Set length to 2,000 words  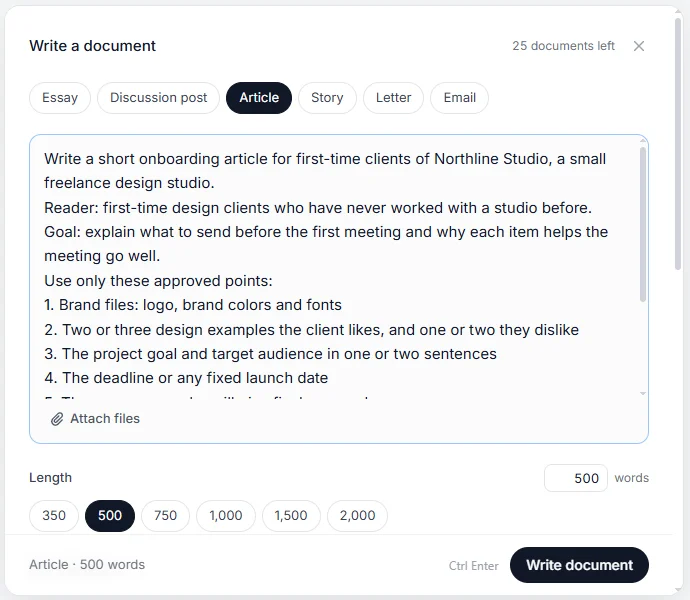(x=357, y=515)
